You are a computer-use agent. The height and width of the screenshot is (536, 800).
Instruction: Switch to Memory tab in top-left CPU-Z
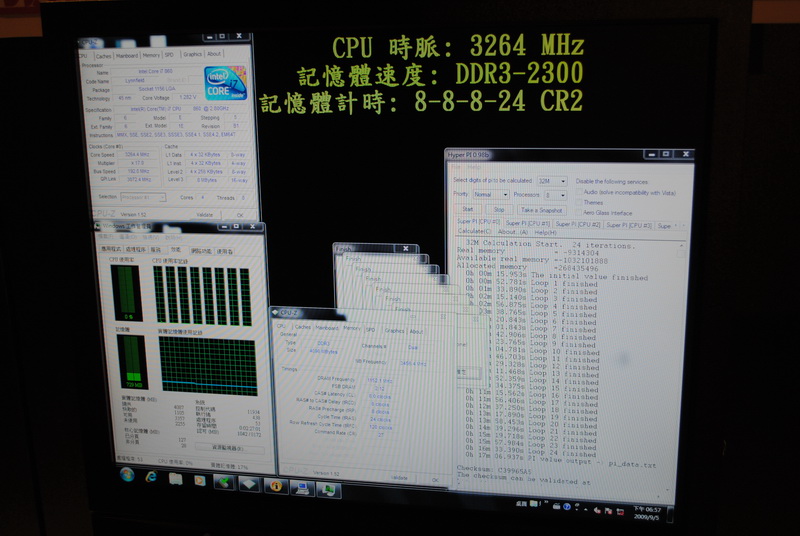coord(151,55)
